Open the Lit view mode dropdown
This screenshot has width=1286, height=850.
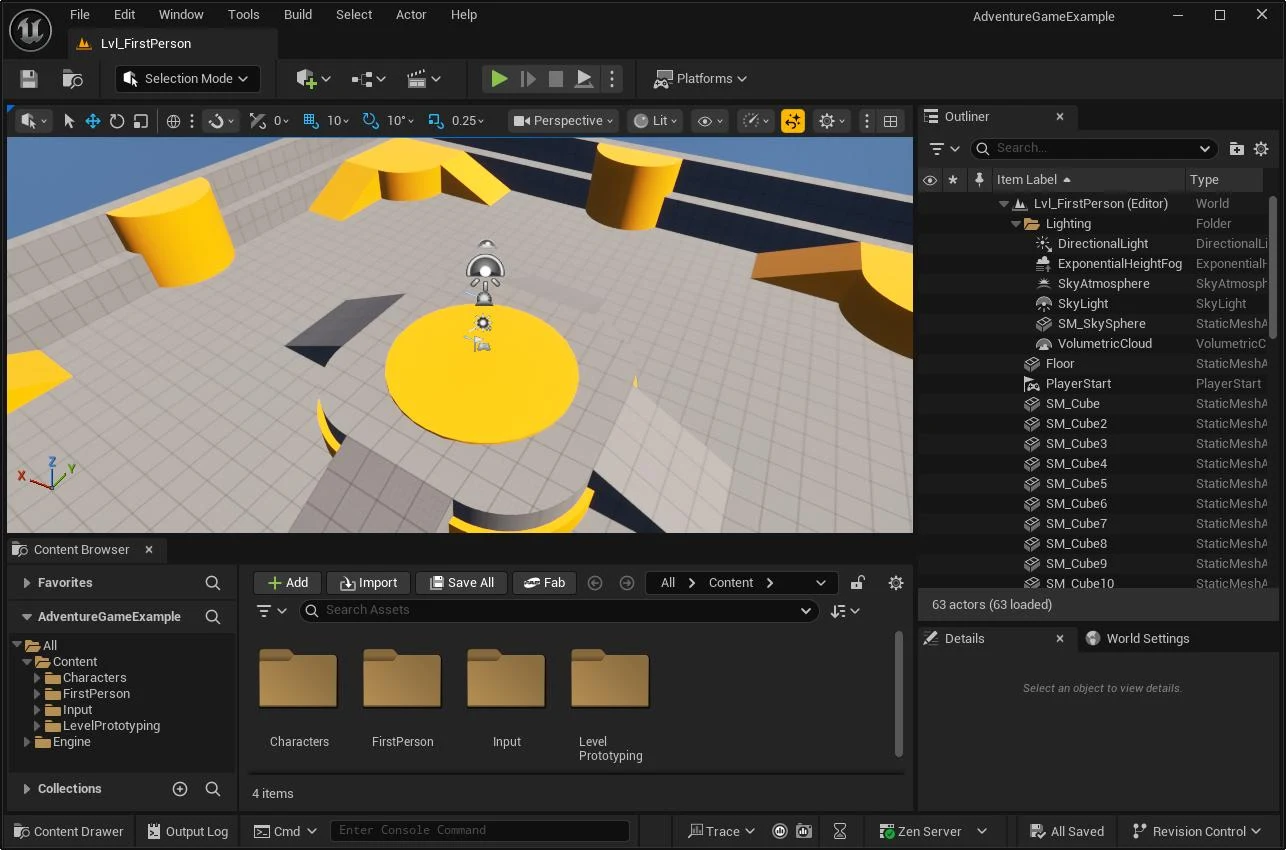point(656,121)
